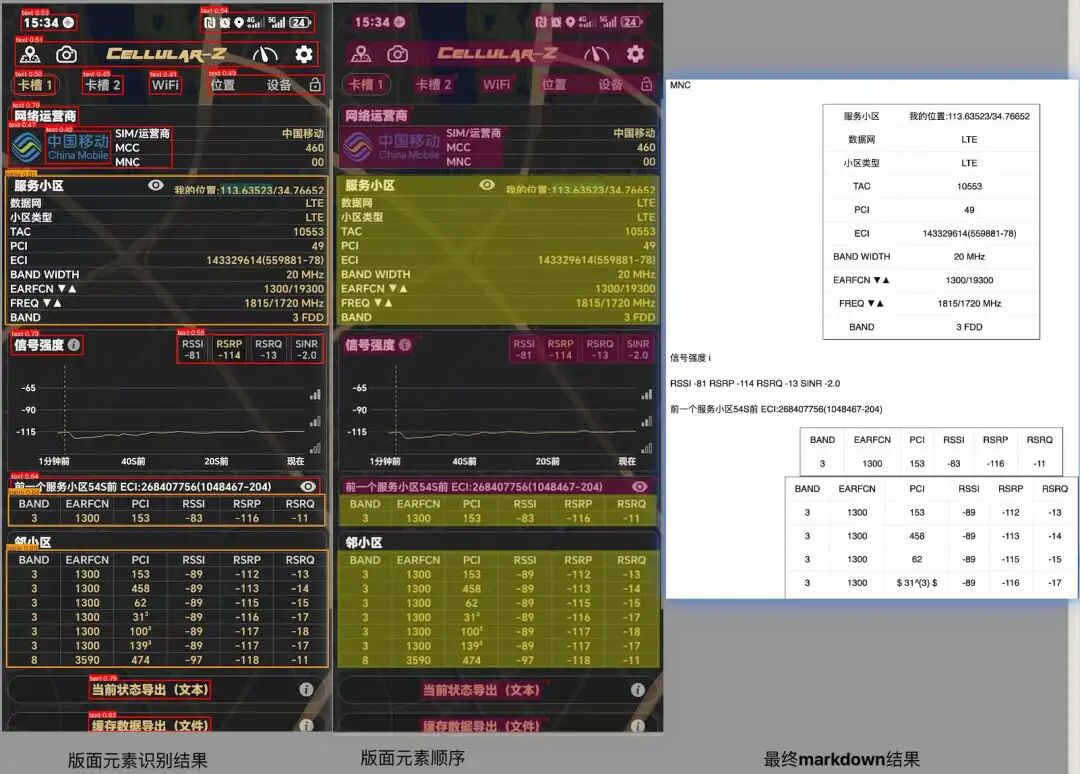Click China Mobile logo in recognition-result screenshot
The width and height of the screenshot is (1080, 774).
coord(26,147)
